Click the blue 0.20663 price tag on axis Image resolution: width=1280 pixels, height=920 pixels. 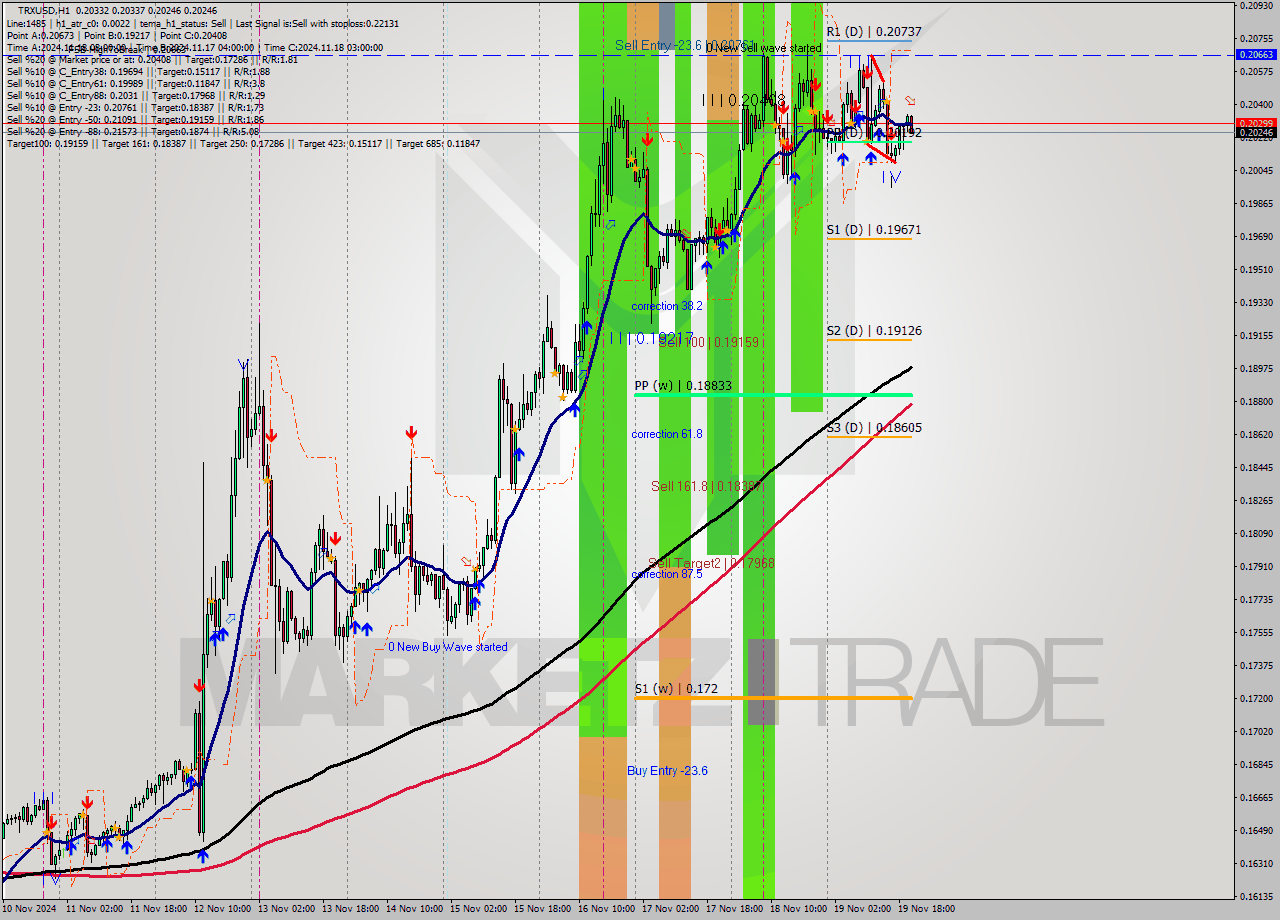(1255, 55)
